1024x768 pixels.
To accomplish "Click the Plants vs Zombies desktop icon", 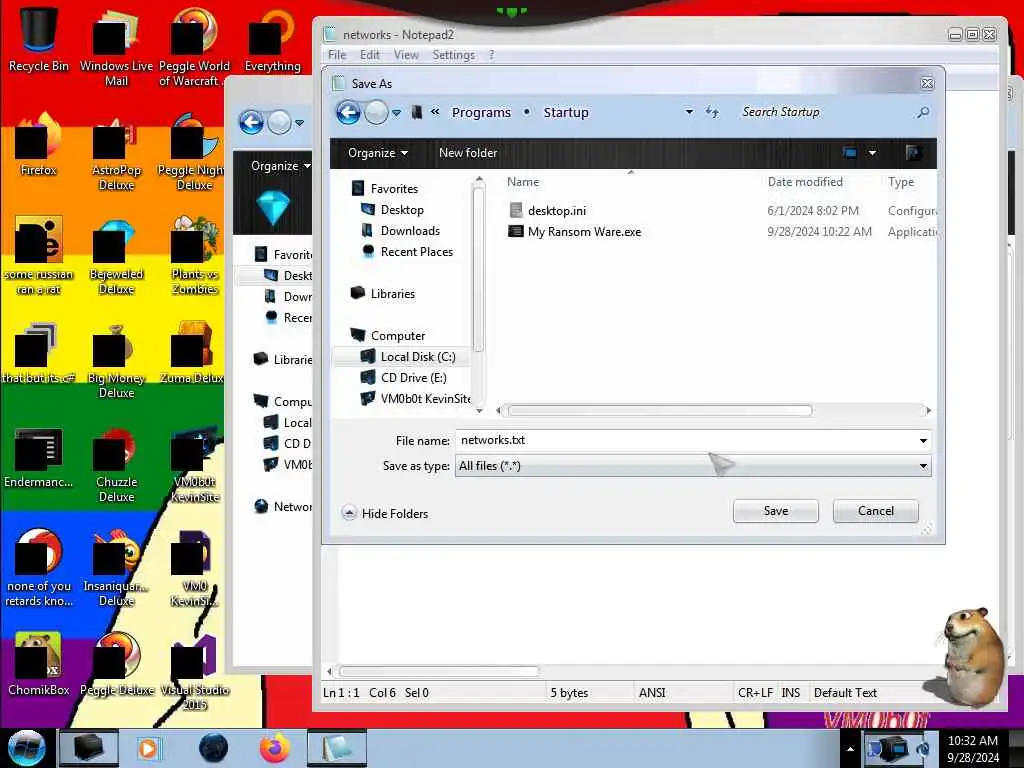I will click(194, 256).
